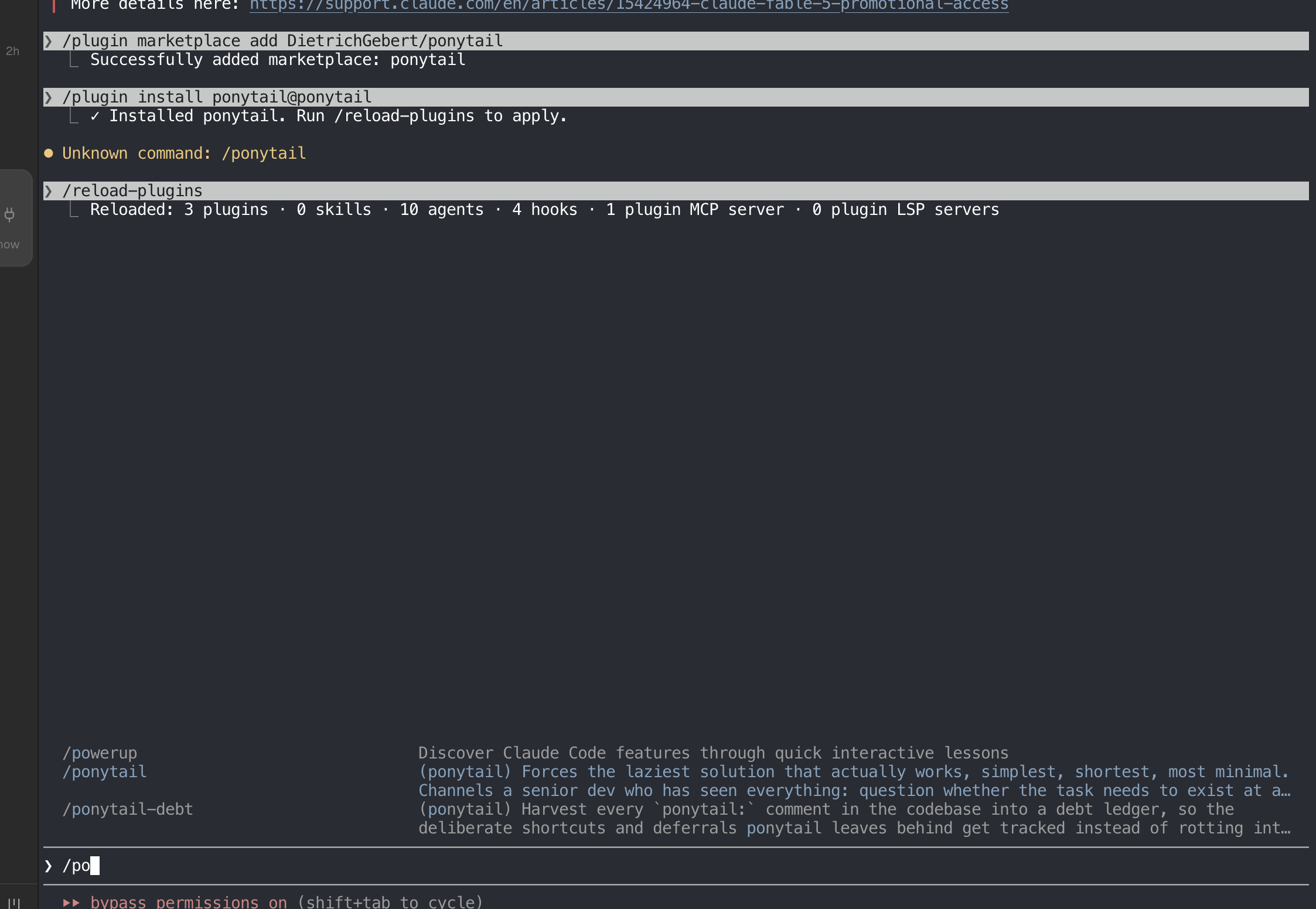
Task: Click the '(shift+tab to cycle)' hint
Action: [x=390, y=901]
